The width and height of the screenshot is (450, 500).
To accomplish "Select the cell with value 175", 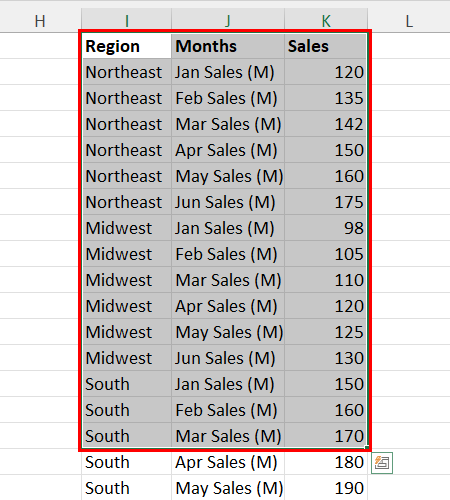I will click(x=326, y=202).
